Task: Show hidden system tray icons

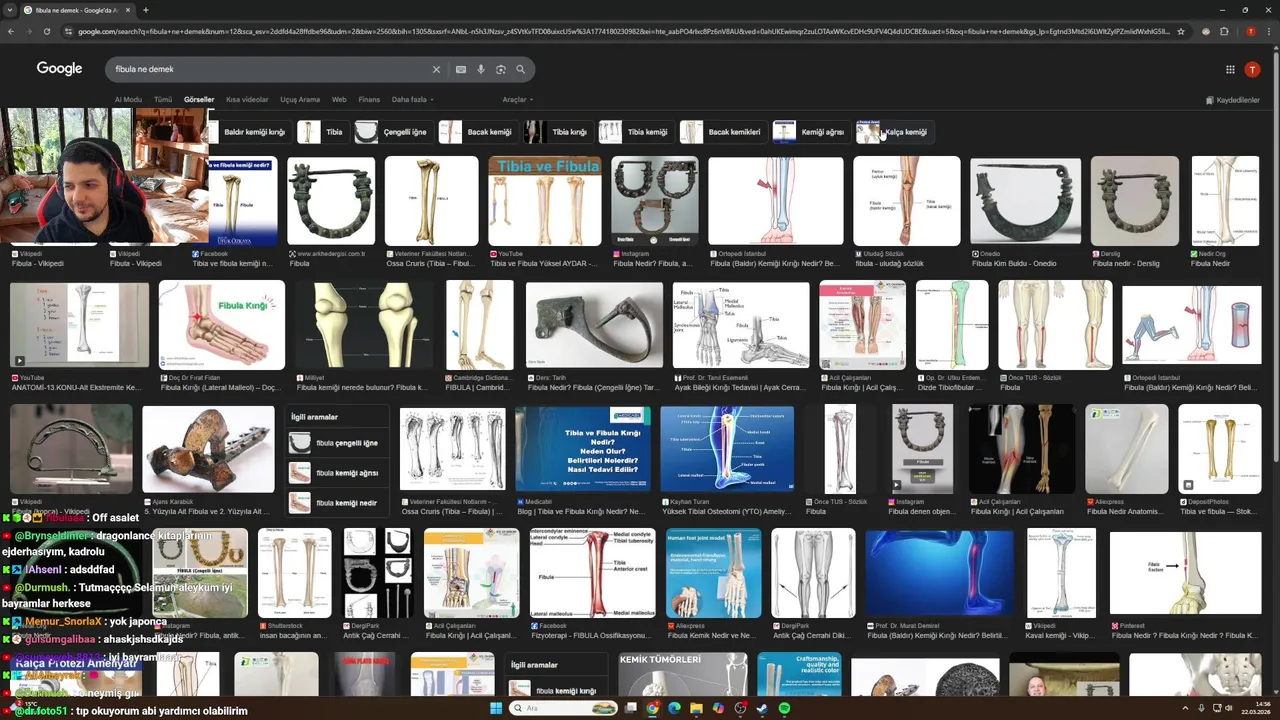Action: click(1185, 708)
